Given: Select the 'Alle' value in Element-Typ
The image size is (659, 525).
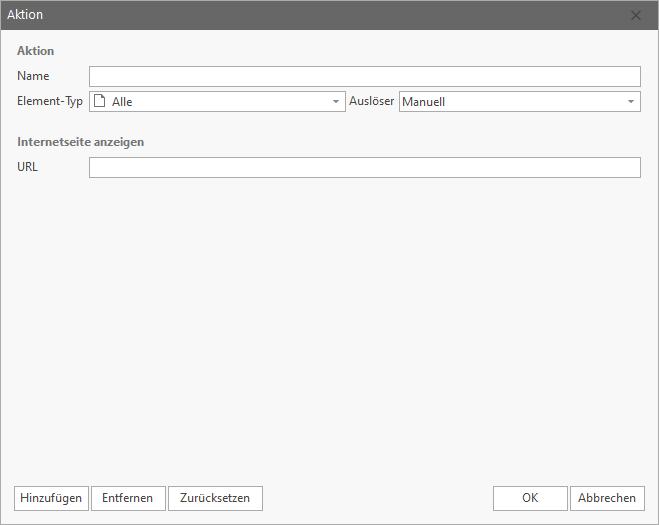Looking at the screenshot, I should 123,102.
